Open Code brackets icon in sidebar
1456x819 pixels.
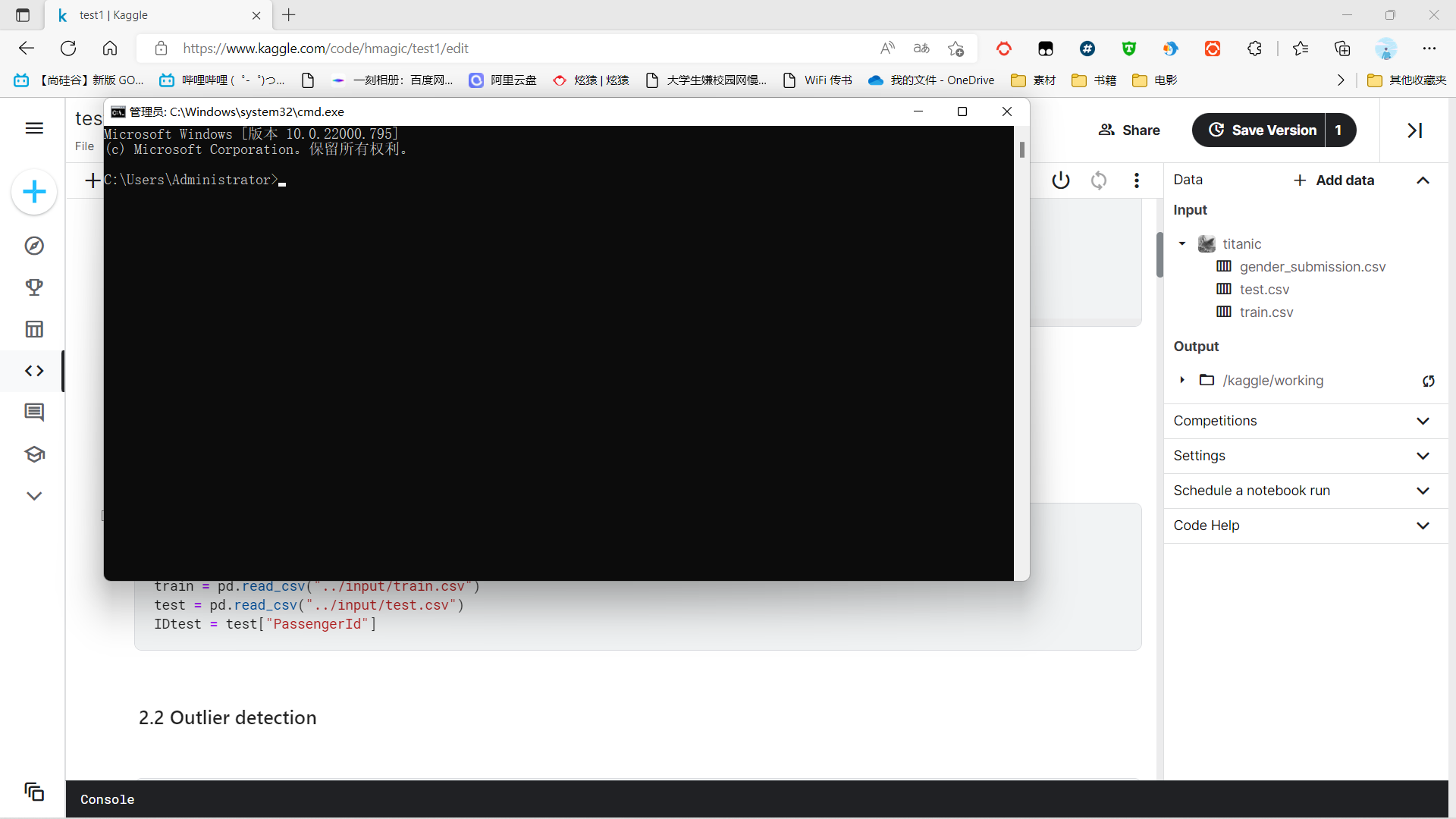34,371
